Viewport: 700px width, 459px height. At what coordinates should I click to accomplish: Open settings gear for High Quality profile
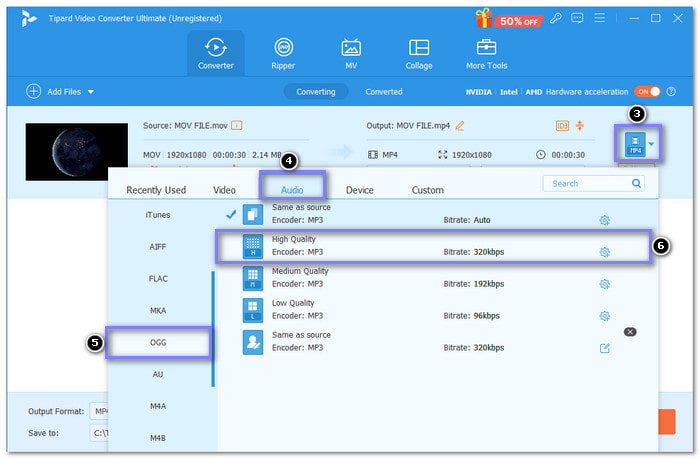click(604, 252)
